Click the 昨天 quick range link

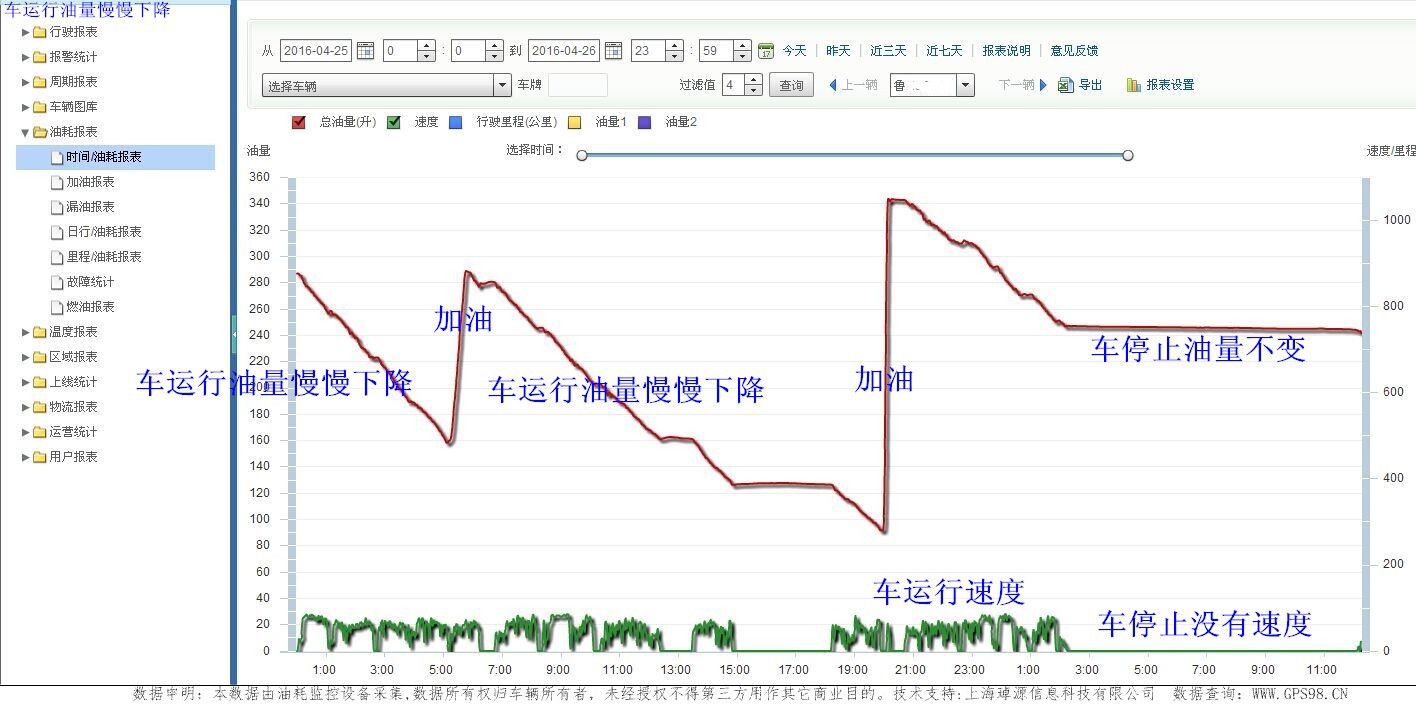tap(838, 50)
